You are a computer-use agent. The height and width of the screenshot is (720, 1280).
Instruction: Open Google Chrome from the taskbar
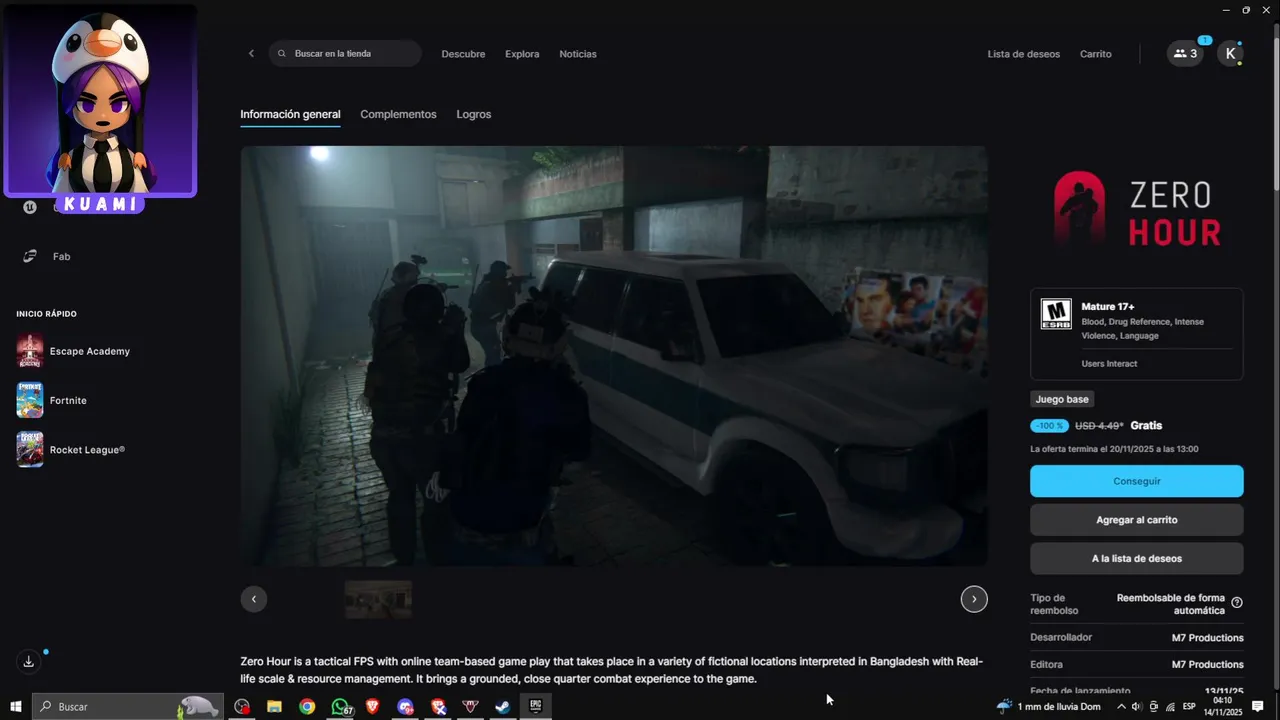tap(307, 706)
